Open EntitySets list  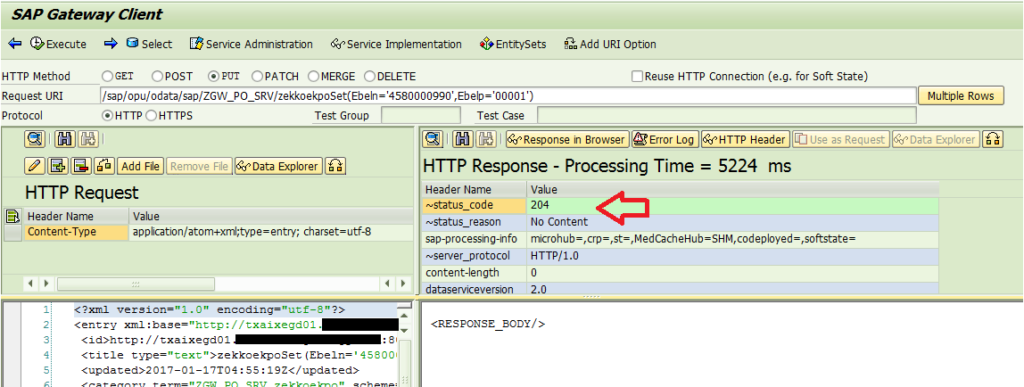513,44
